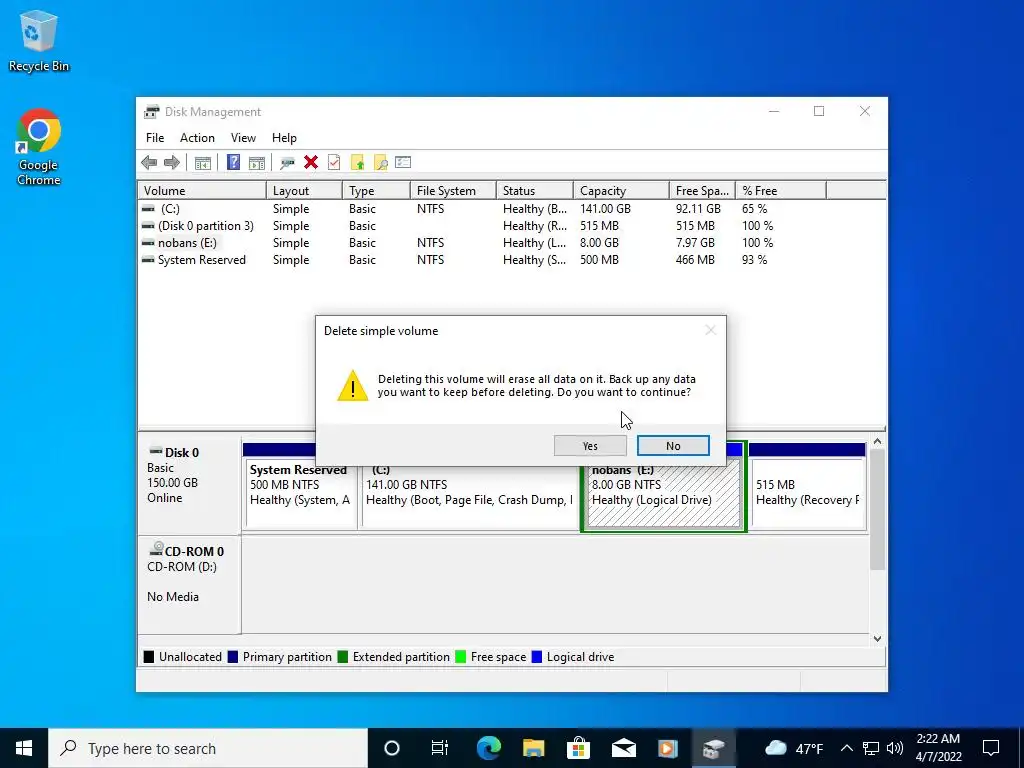Open the Mail app from the taskbar
Viewport: 1024px width, 768px height.
point(624,748)
